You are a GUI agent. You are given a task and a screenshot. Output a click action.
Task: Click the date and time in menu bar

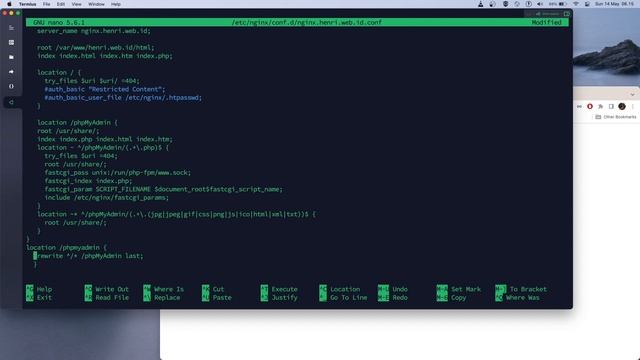click(614, 4)
